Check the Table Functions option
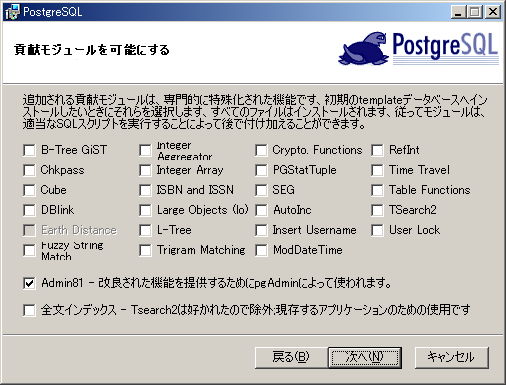Image resolution: width=506 pixels, height=385 pixels. (377, 190)
